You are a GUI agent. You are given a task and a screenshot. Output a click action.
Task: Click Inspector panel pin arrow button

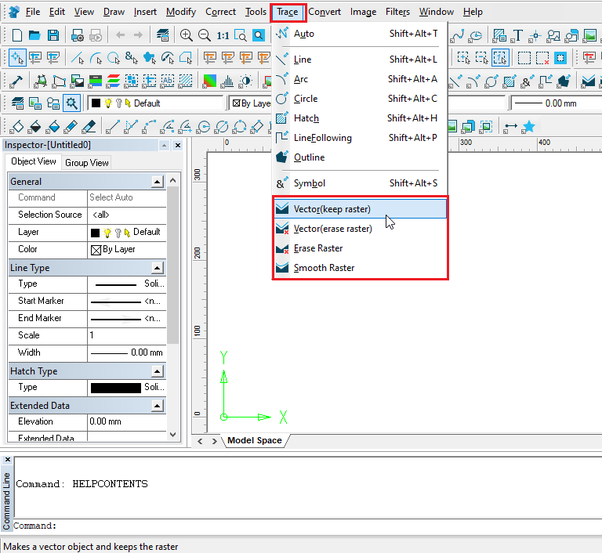[x=164, y=145]
